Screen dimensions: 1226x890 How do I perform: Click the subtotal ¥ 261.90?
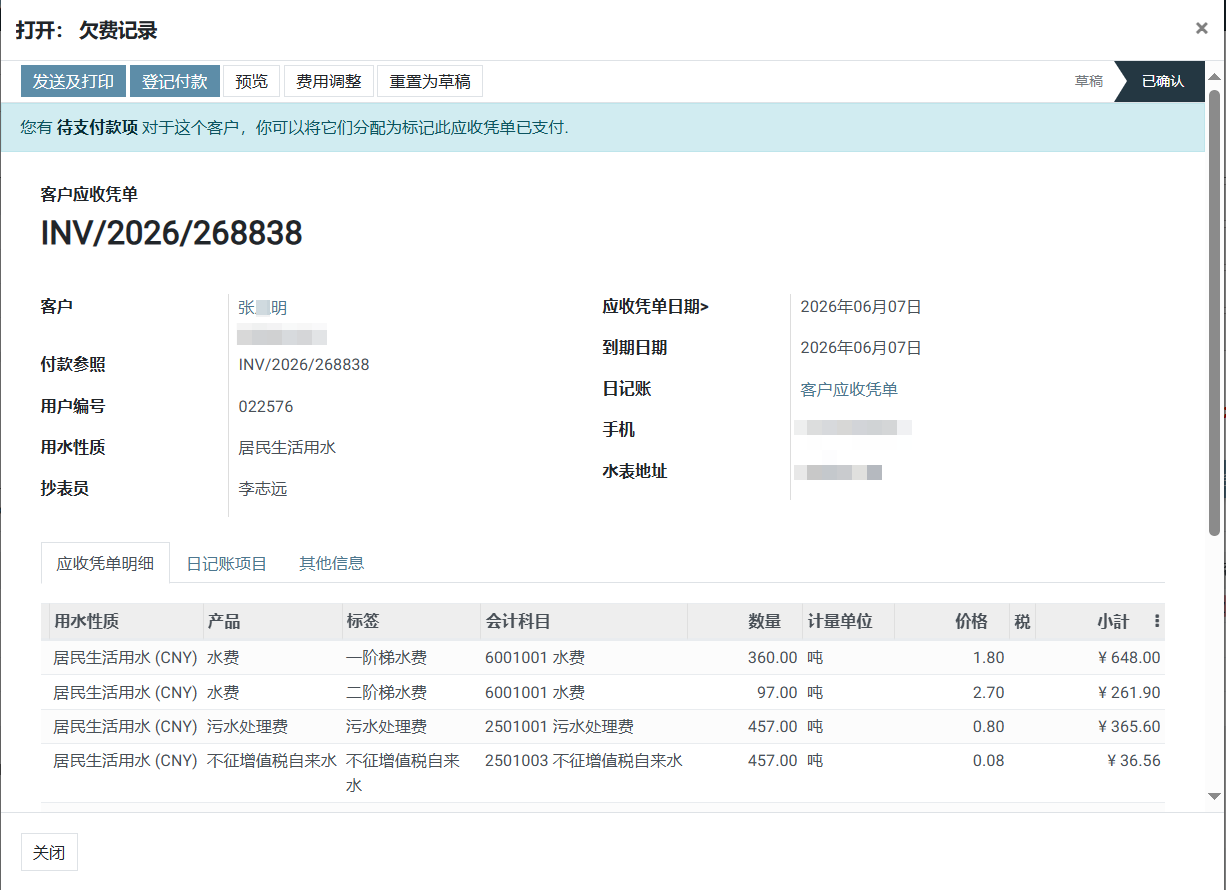(x=1128, y=692)
